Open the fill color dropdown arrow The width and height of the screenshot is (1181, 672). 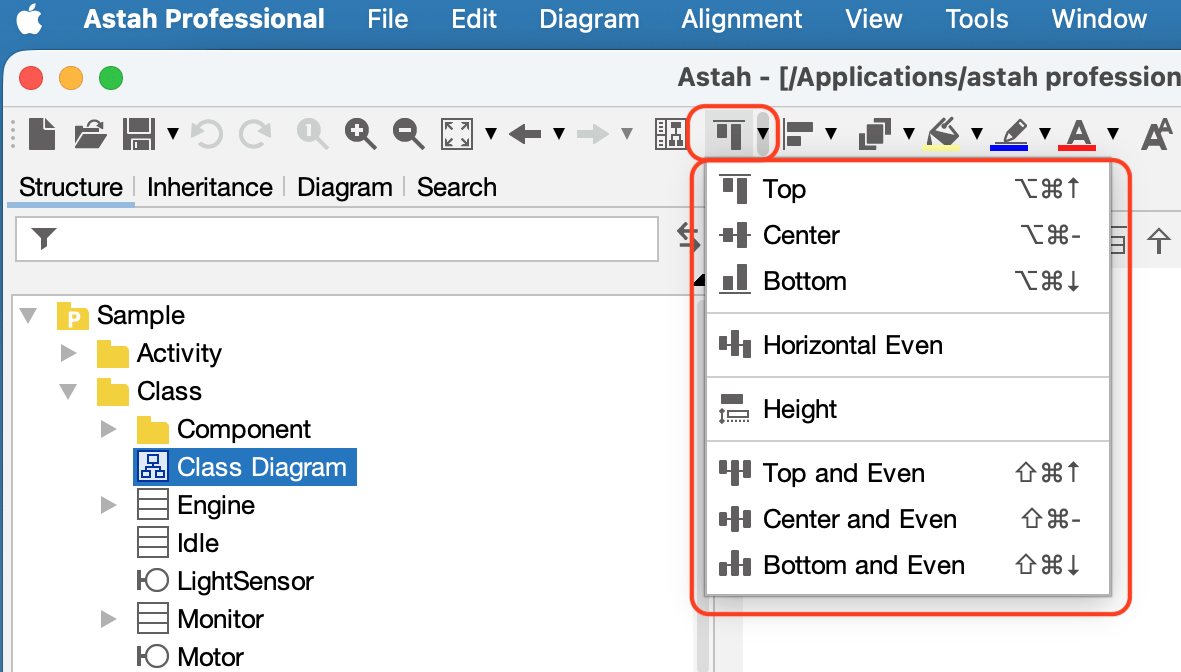(977, 134)
